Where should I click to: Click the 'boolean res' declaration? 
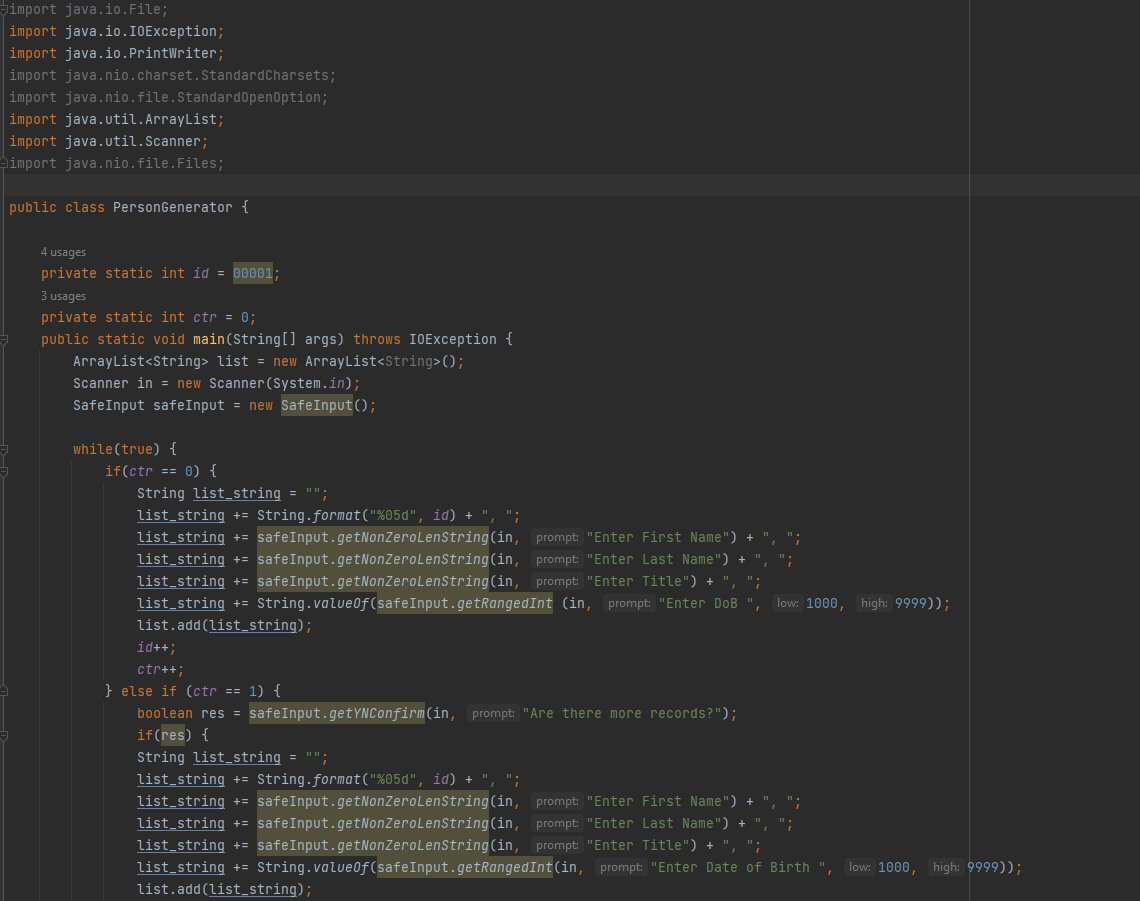(180, 713)
